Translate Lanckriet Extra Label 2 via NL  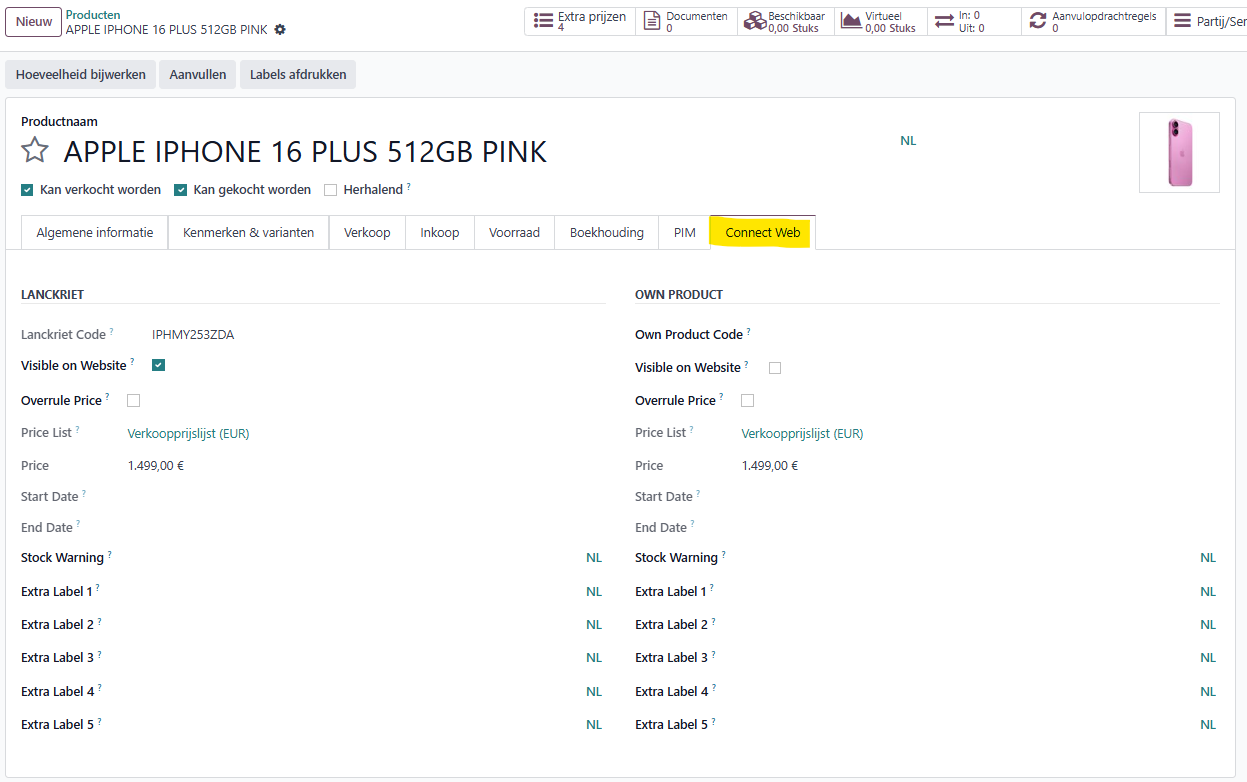tap(594, 625)
